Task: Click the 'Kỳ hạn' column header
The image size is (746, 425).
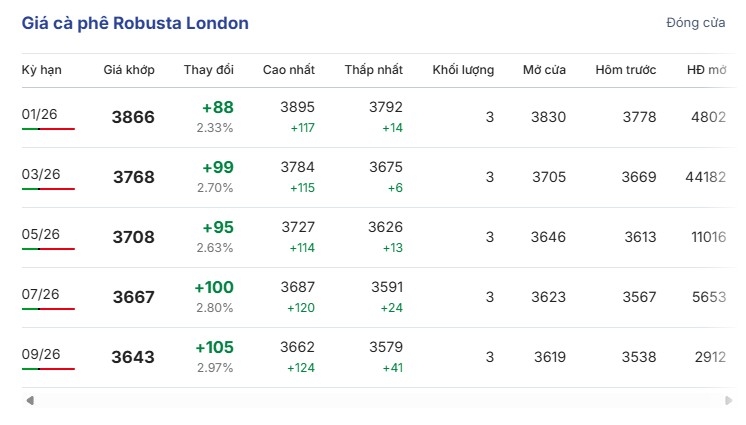Action: point(41,69)
